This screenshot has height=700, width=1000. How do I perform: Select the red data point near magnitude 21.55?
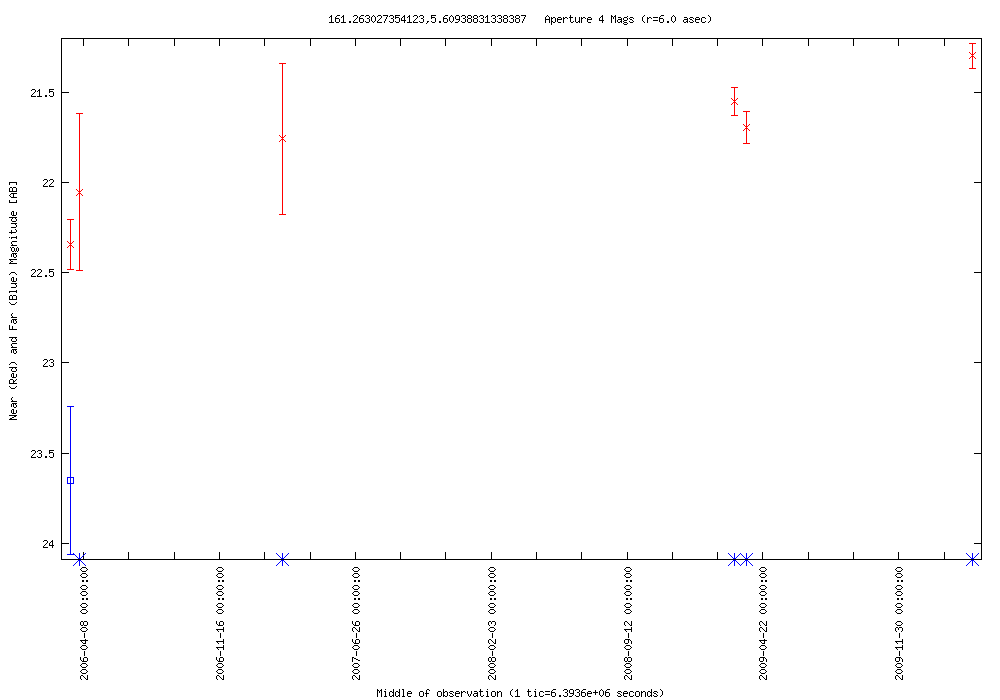734,101
